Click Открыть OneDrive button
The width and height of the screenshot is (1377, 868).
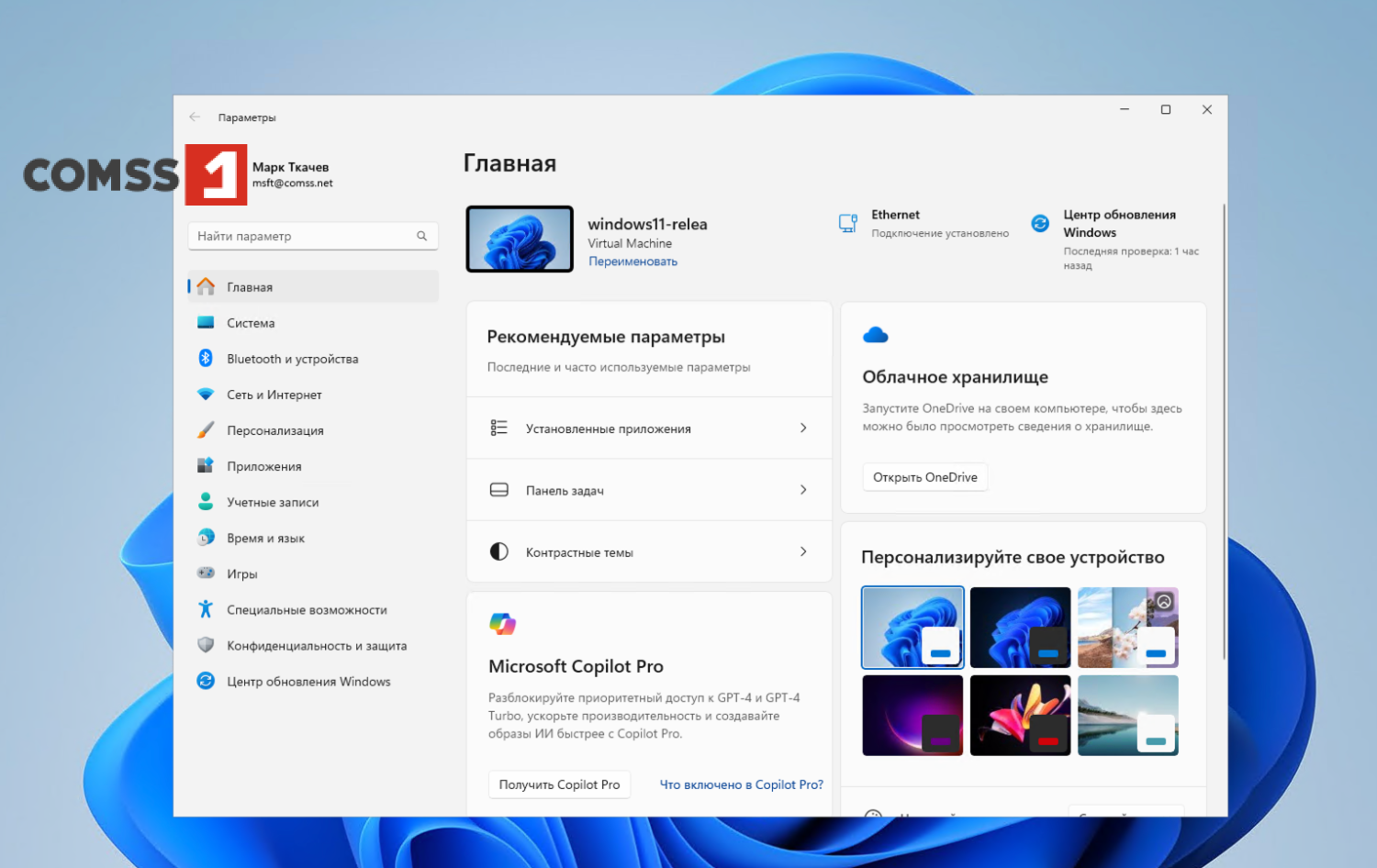pos(924,477)
